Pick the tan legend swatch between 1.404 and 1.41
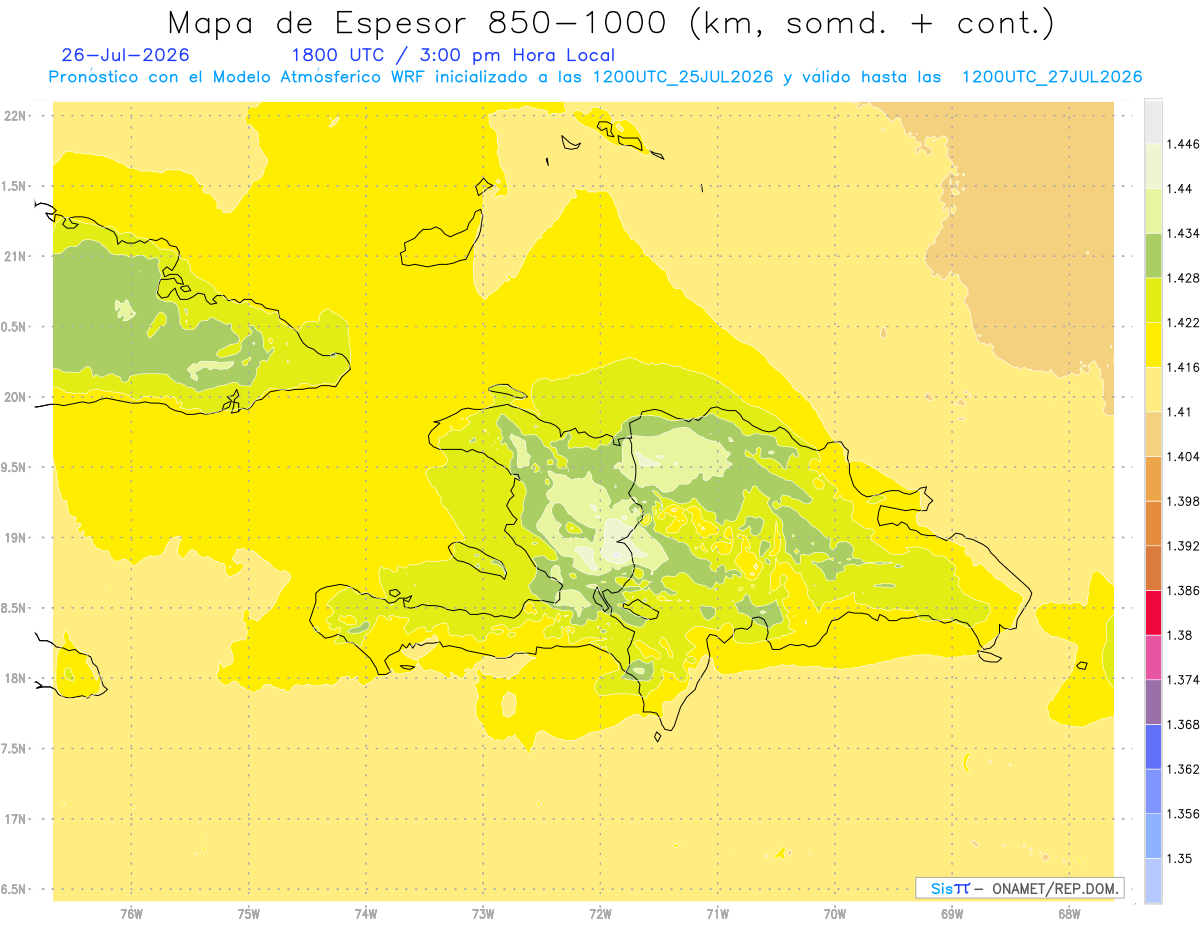Viewport: 1200px width, 927px height. 1153,433
